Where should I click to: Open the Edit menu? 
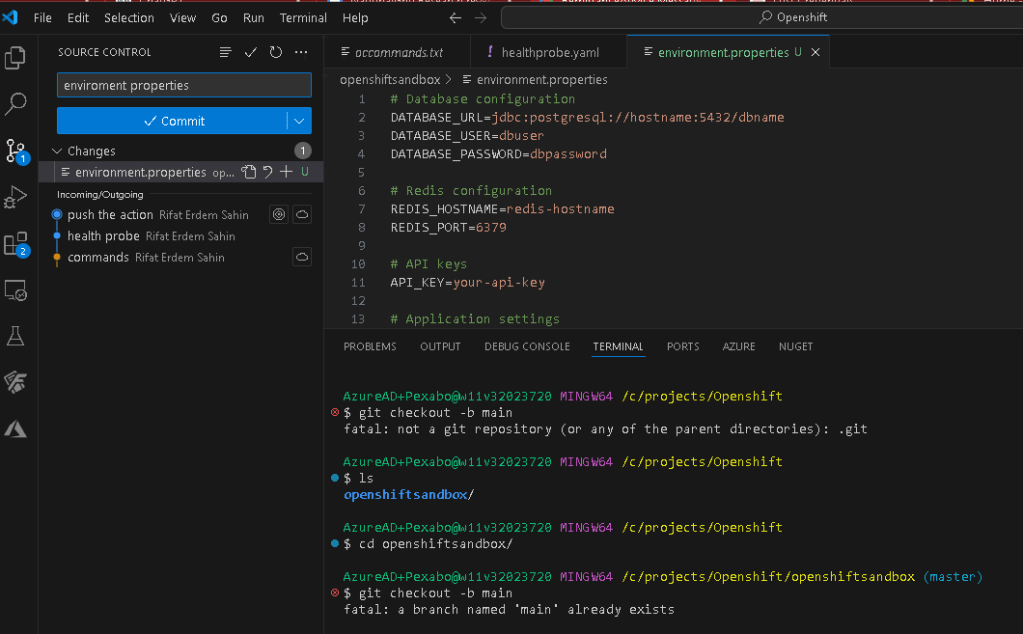[78, 18]
